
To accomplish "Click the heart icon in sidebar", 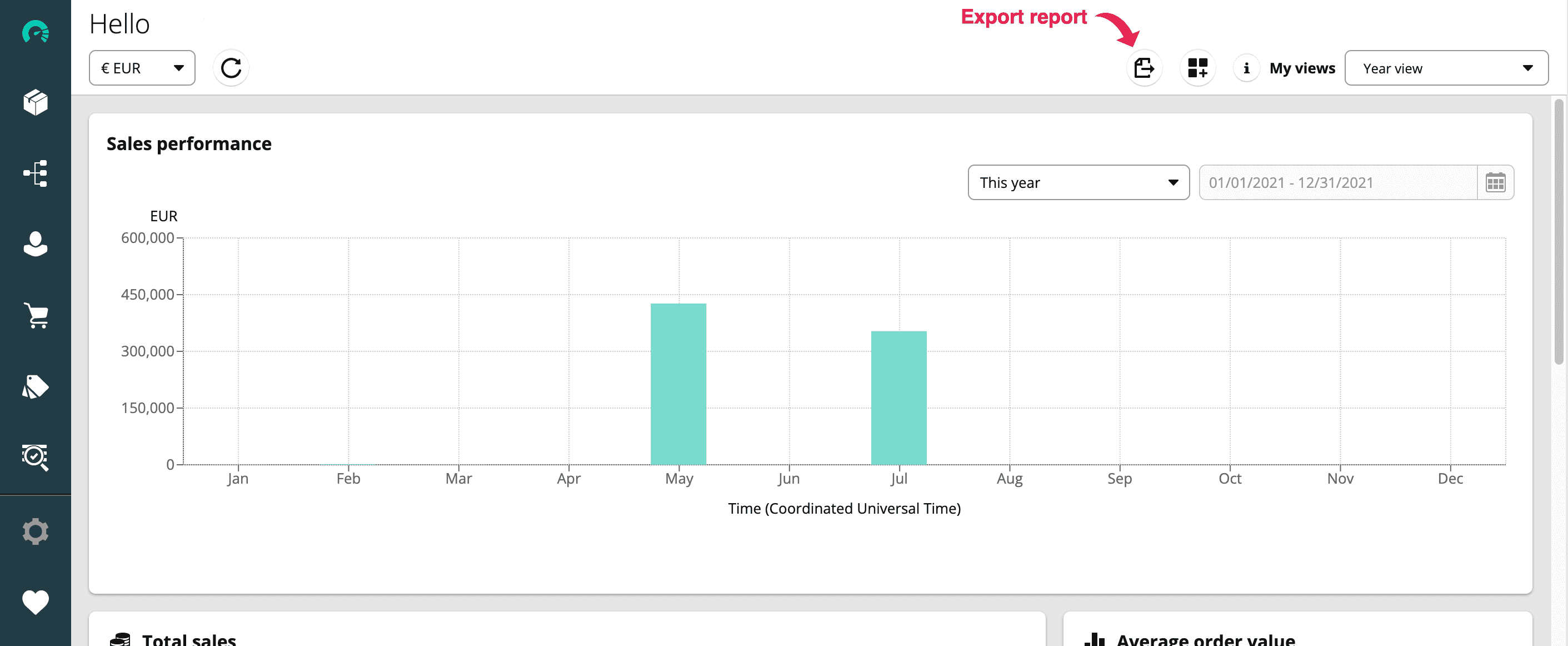I will tap(36, 602).
